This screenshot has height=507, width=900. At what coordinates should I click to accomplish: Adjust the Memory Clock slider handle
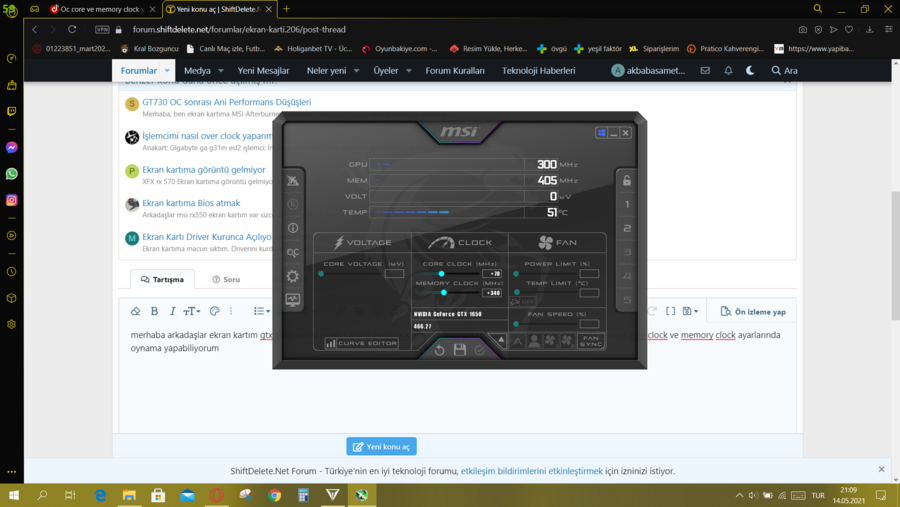click(x=444, y=293)
